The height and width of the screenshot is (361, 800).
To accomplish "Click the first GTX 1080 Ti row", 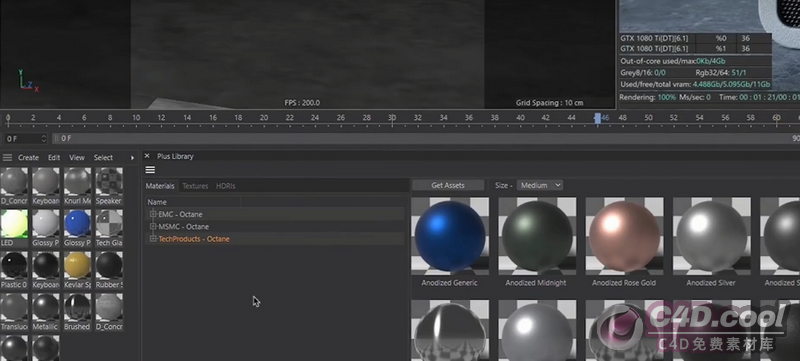I will pyautogui.click(x=695, y=38).
